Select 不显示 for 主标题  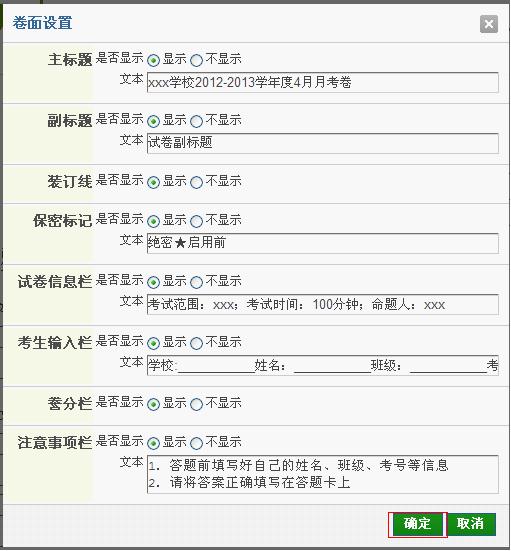pyautogui.click(x=196, y=60)
